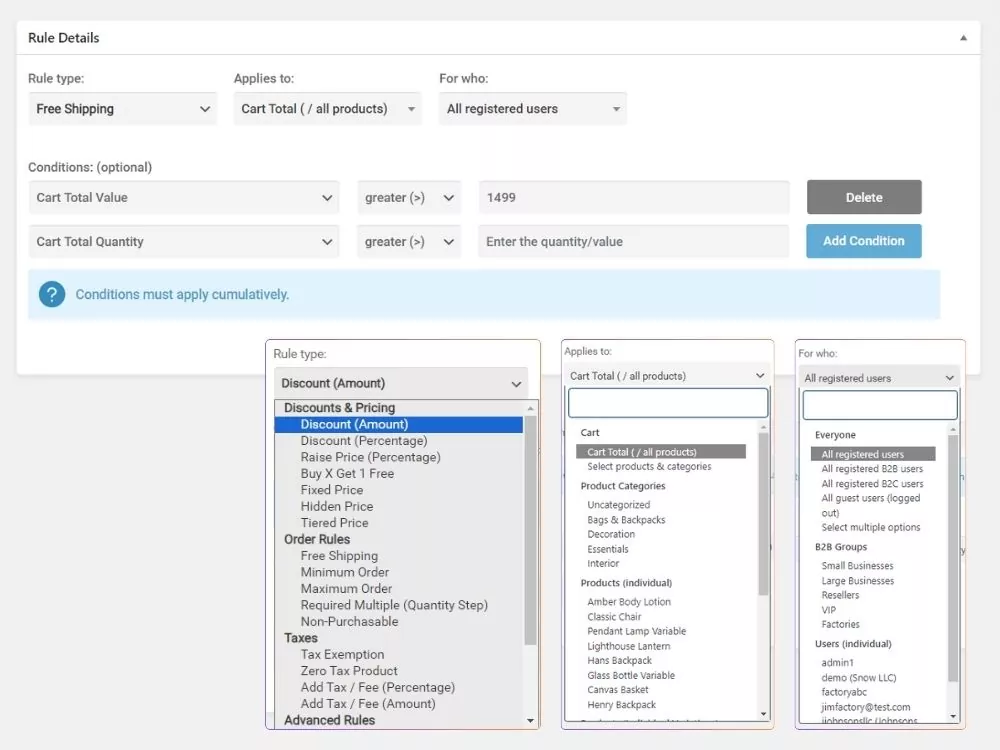The width and height of the screenshot is (1000, 750).
Task: Select the Canvas Basket product
Action: point(617,690)
